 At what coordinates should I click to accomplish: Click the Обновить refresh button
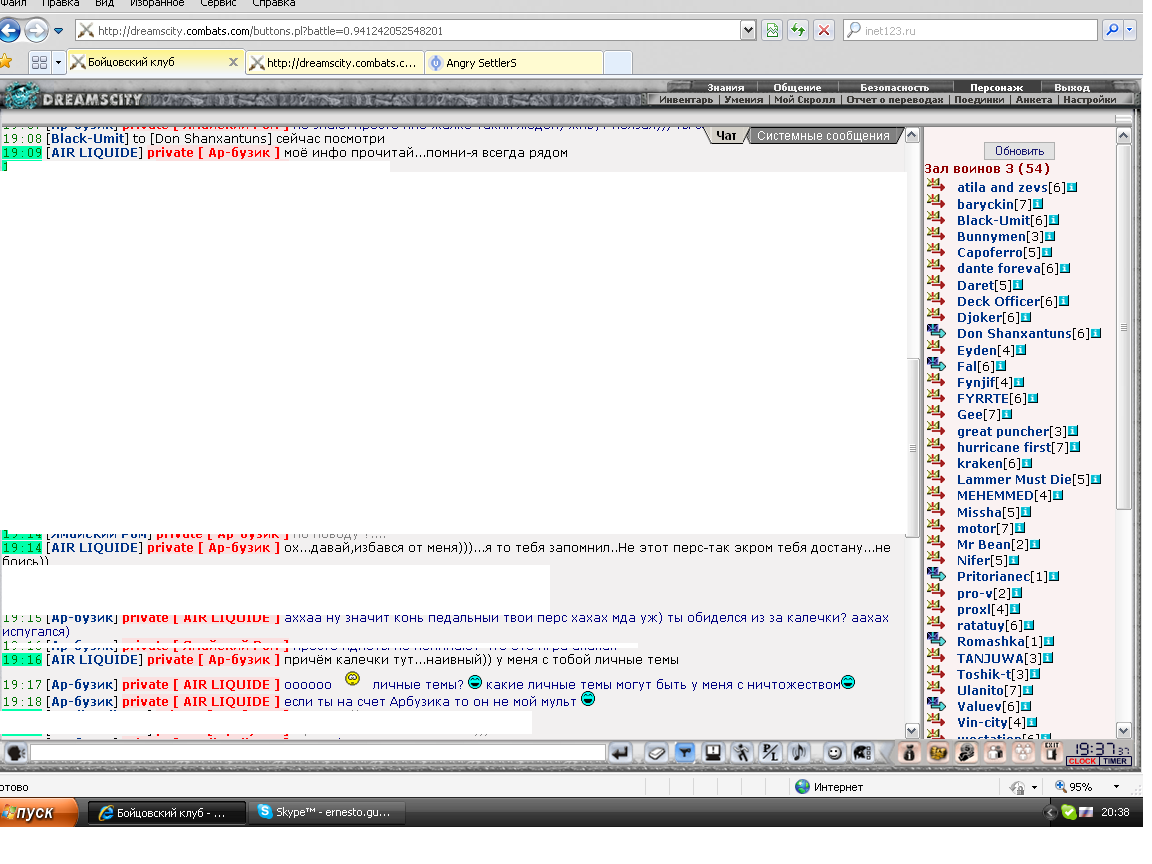[x=1019, y=151]
